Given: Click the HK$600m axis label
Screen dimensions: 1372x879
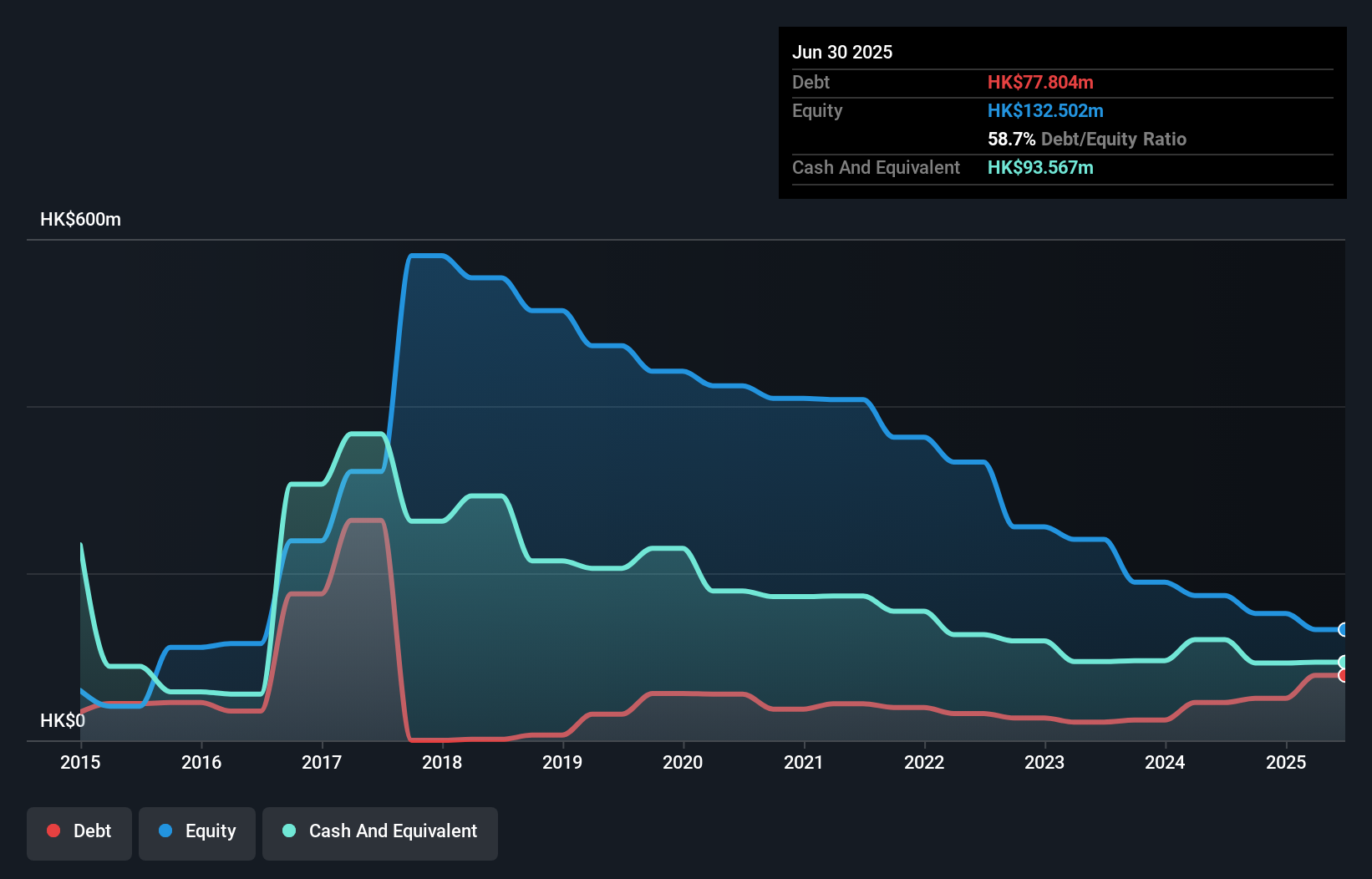Looking at the screenshot, I should tap(80, 219).
